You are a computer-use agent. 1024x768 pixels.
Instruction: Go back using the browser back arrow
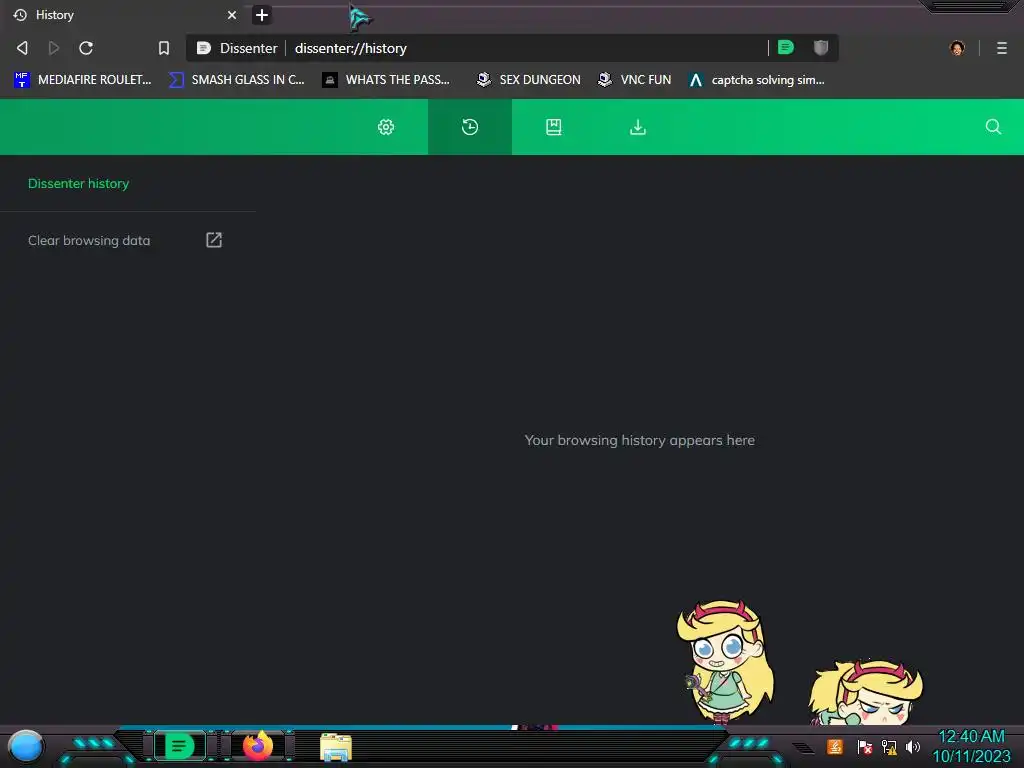tap(22, 48)
